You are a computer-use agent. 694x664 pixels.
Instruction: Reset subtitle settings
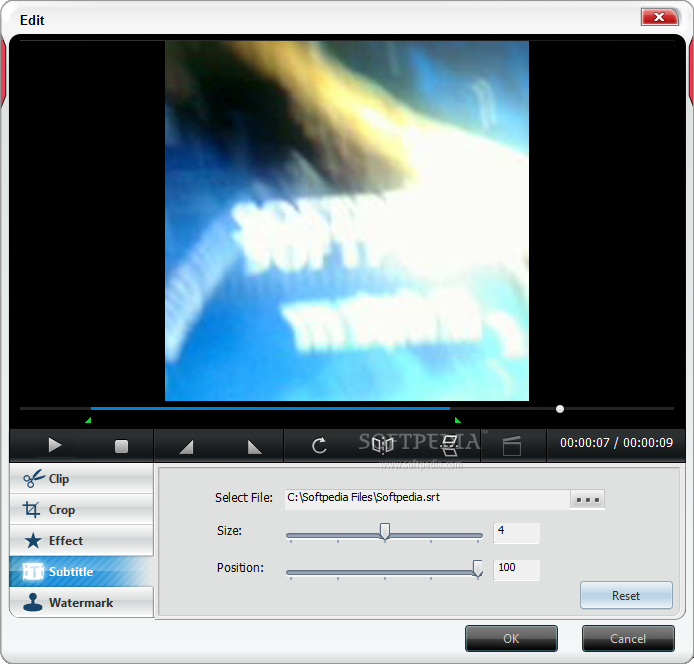point(626,595)
